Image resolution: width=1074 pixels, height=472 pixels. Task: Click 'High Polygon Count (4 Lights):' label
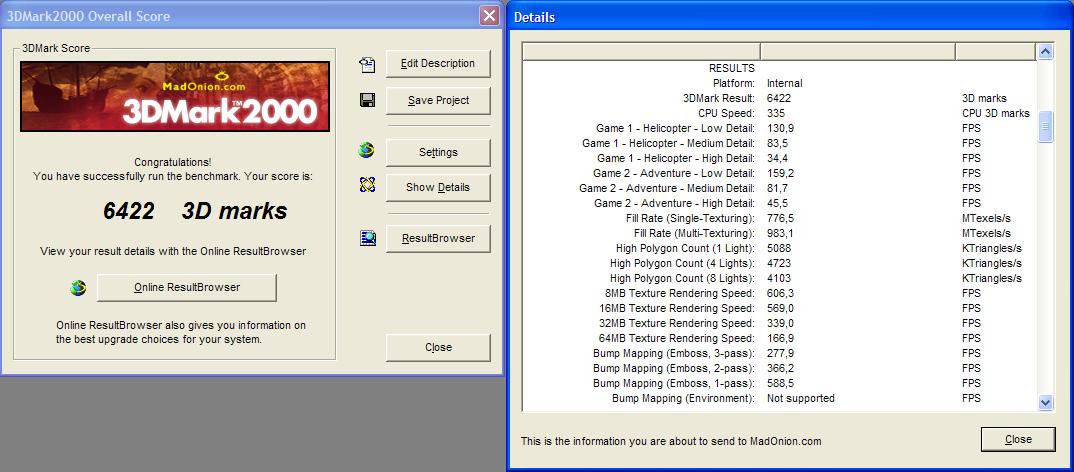683,264
